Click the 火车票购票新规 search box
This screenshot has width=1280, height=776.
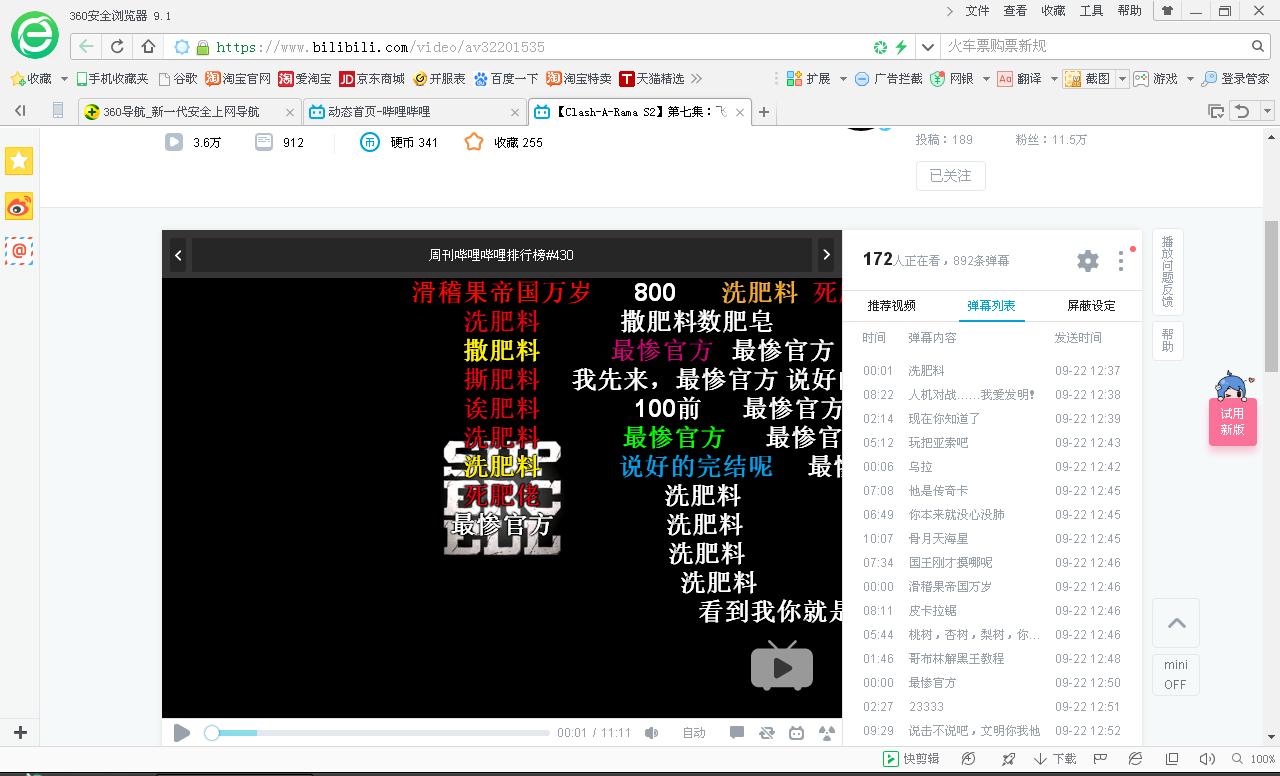point(1094,46)
